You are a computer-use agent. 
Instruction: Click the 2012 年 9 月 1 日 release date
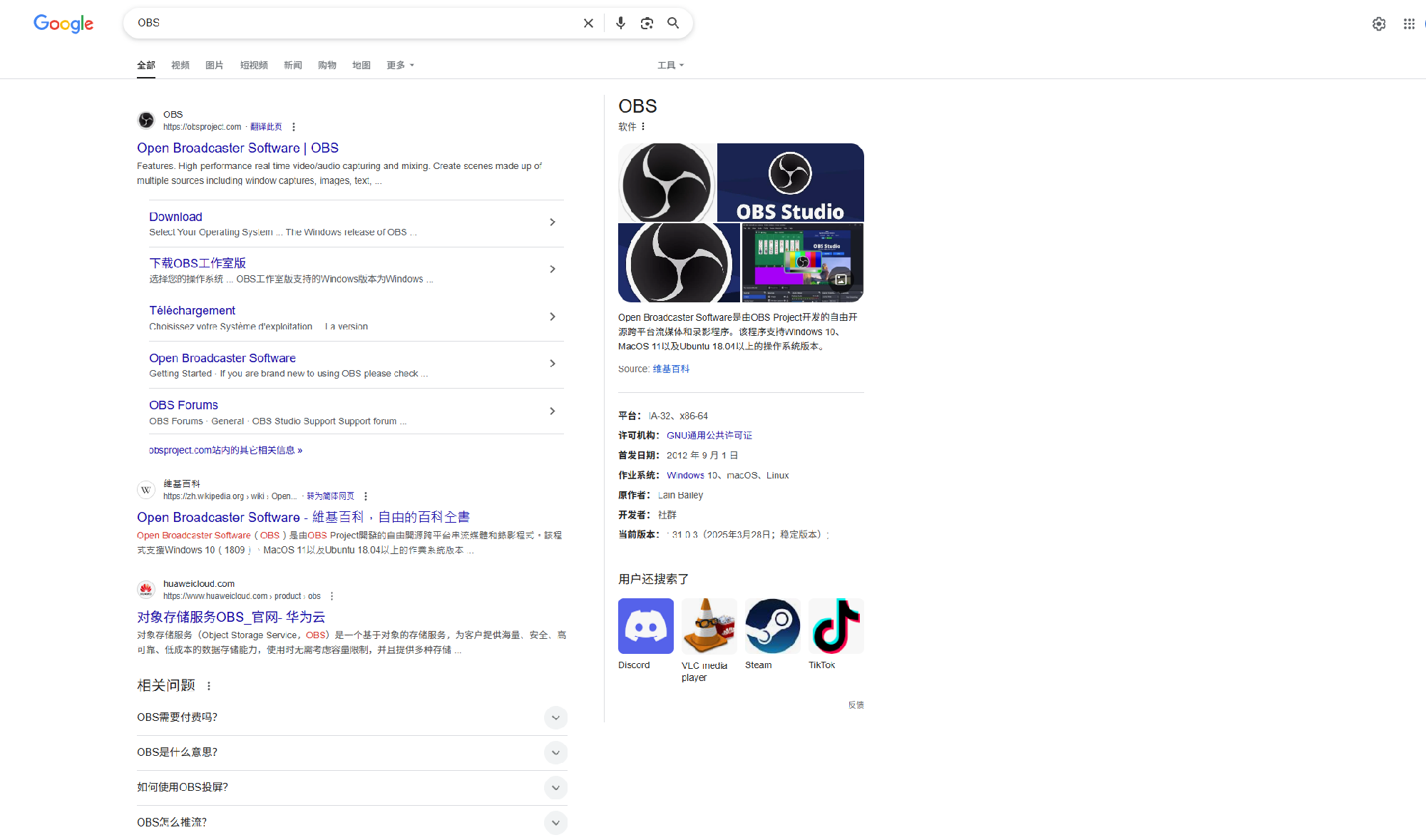tap(702, 455)
